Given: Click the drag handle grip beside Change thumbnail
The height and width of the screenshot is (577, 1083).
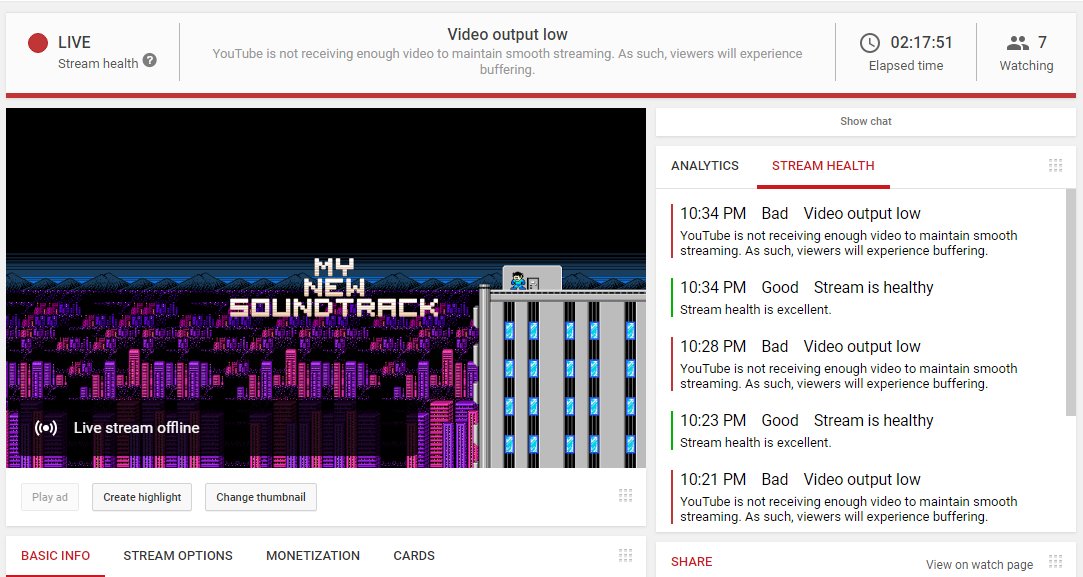Looking at the screenshot, I should click(625, 495).
